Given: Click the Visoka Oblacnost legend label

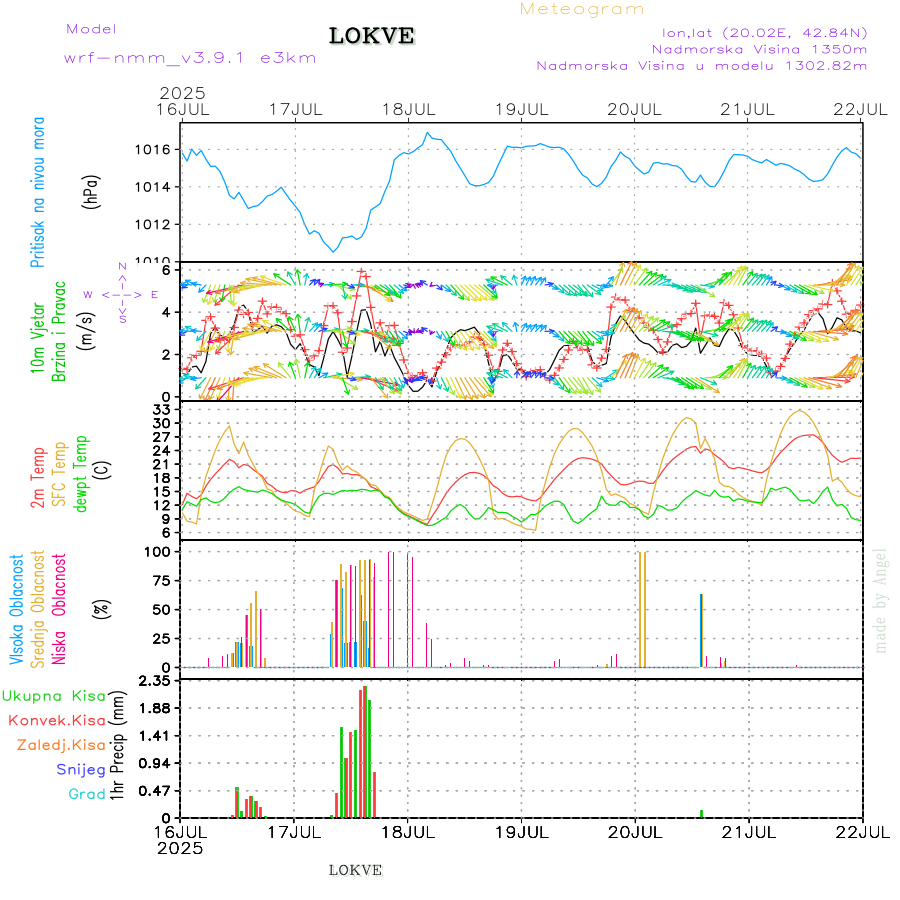Looking at the screenshot, I should pyautogui.click(x=17, y=608).
